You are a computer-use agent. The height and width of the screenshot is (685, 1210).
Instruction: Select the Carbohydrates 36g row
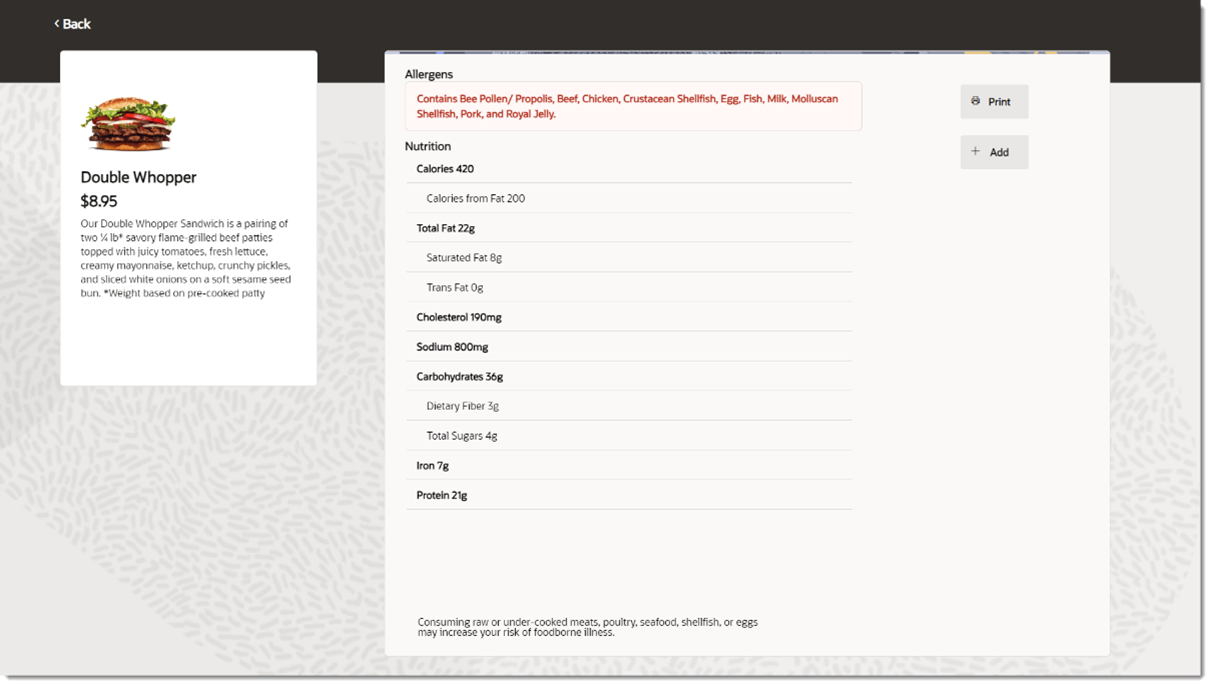tap(629, 376)
